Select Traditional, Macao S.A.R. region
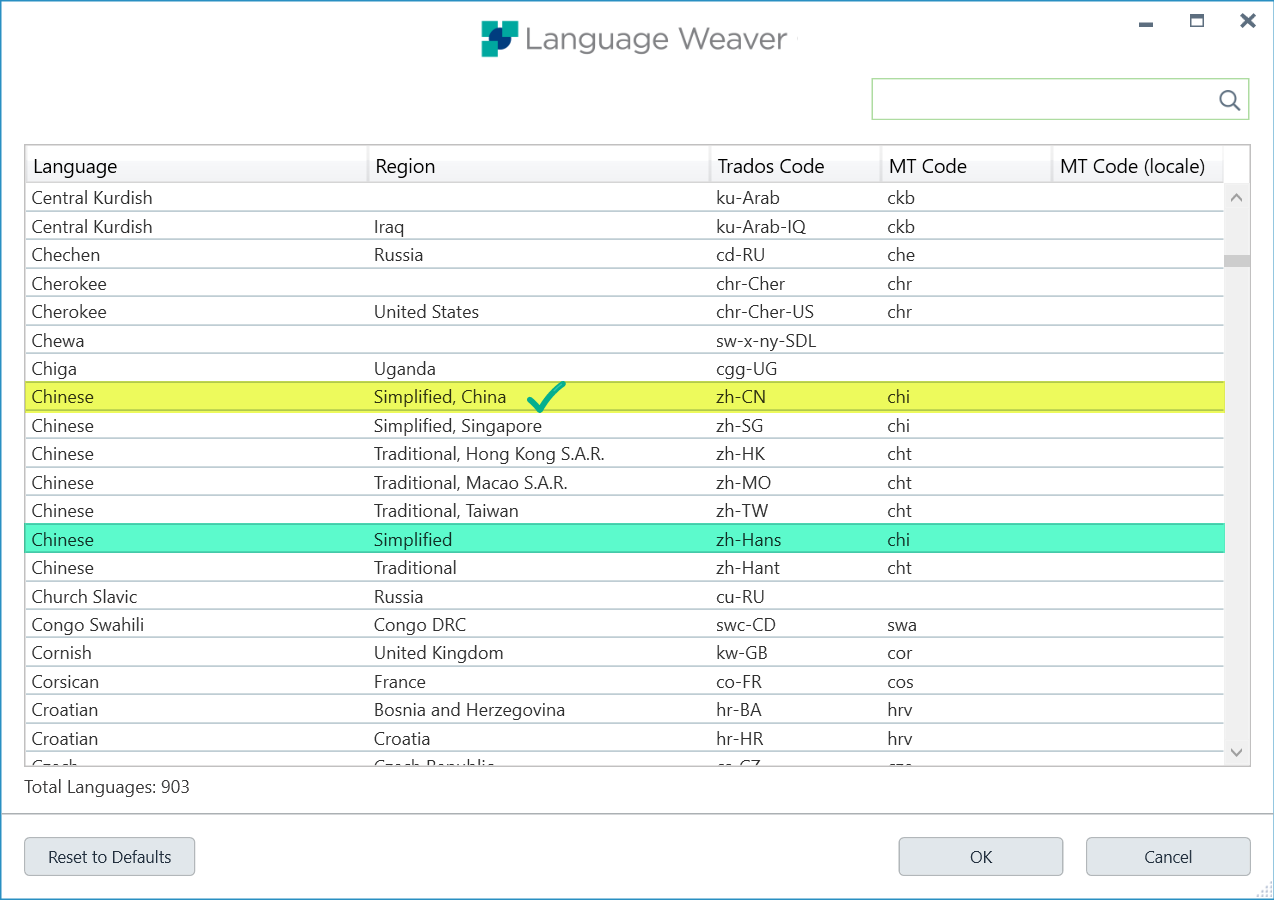The height and width of the screenshot is (900, 1274). click(471, 483)
